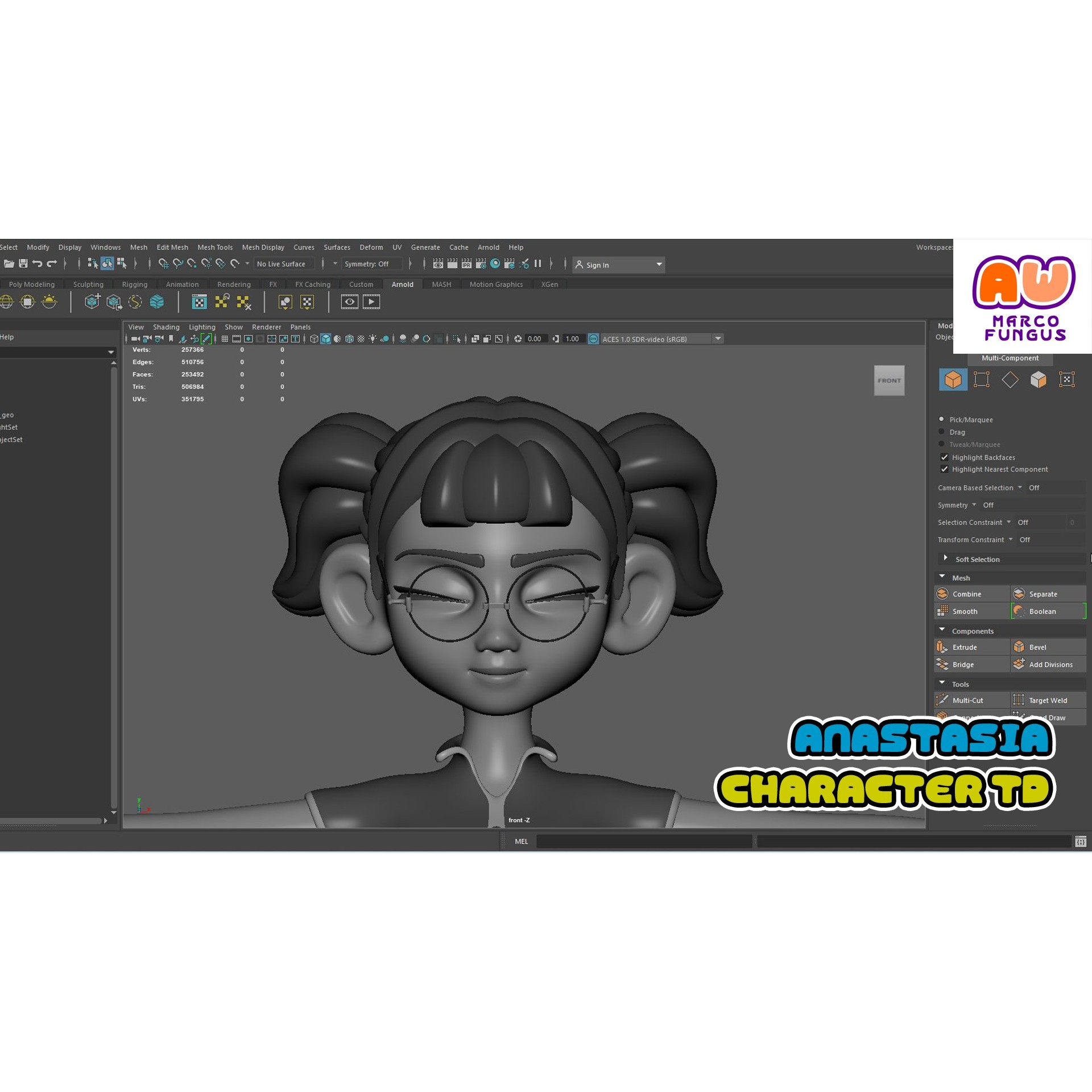Select the Pick/Marquee radio button
1092x1092 pixels.
[x=941, y=420]
